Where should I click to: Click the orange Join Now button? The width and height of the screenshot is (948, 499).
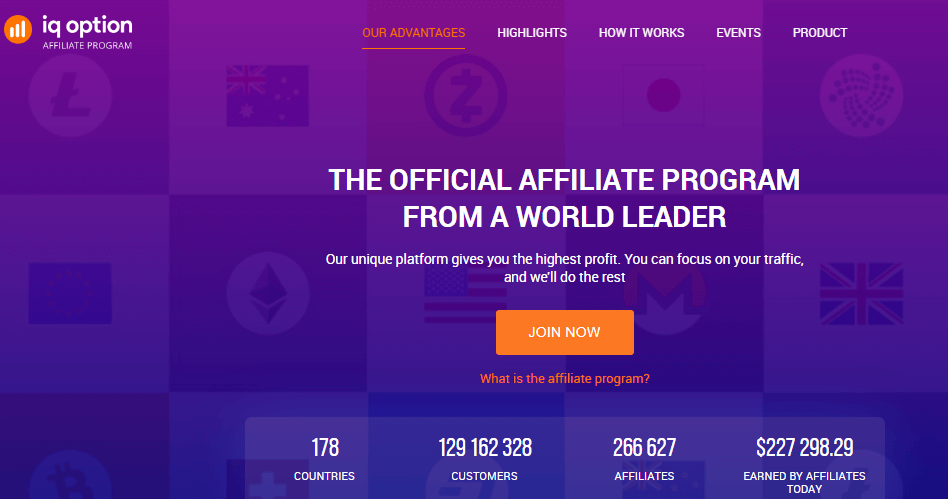565,332
